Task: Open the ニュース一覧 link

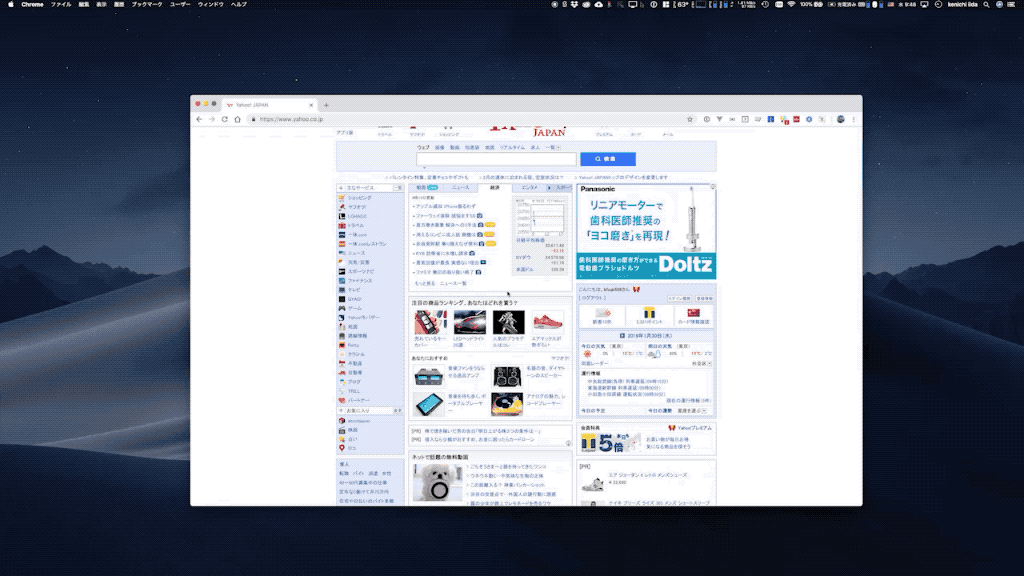Action: 453,283
